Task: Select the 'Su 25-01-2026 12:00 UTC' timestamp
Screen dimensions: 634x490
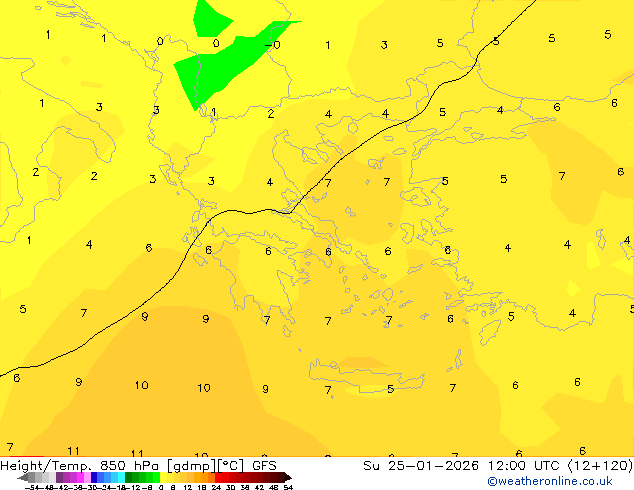Action: click(463, 466)
